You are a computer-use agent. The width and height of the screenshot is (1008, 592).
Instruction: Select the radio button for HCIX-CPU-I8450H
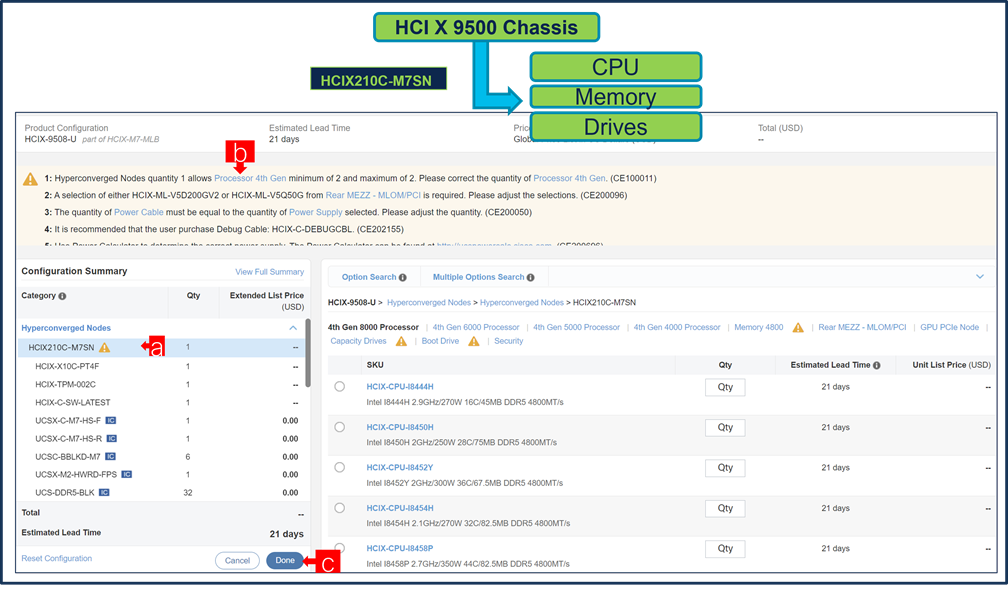coord(339,427)
